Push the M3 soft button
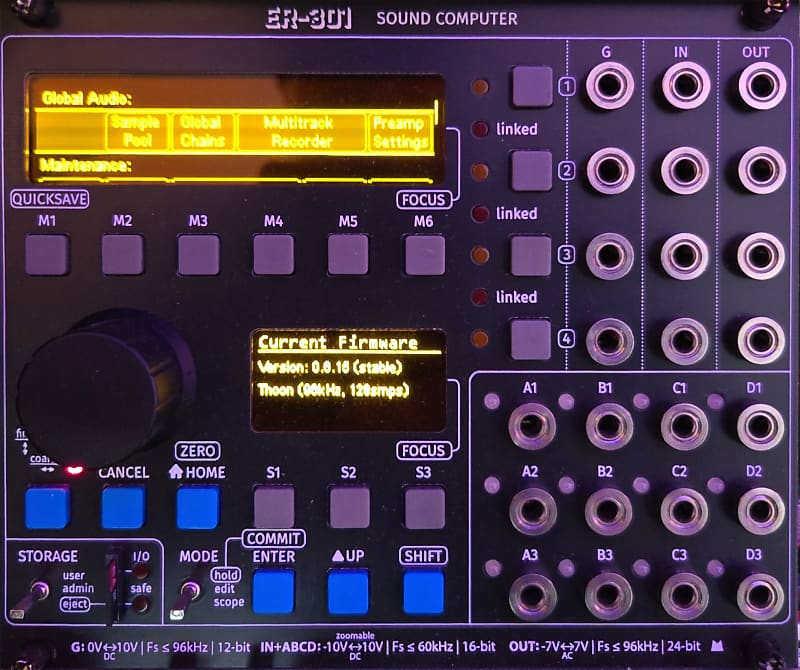 (198, 254)
